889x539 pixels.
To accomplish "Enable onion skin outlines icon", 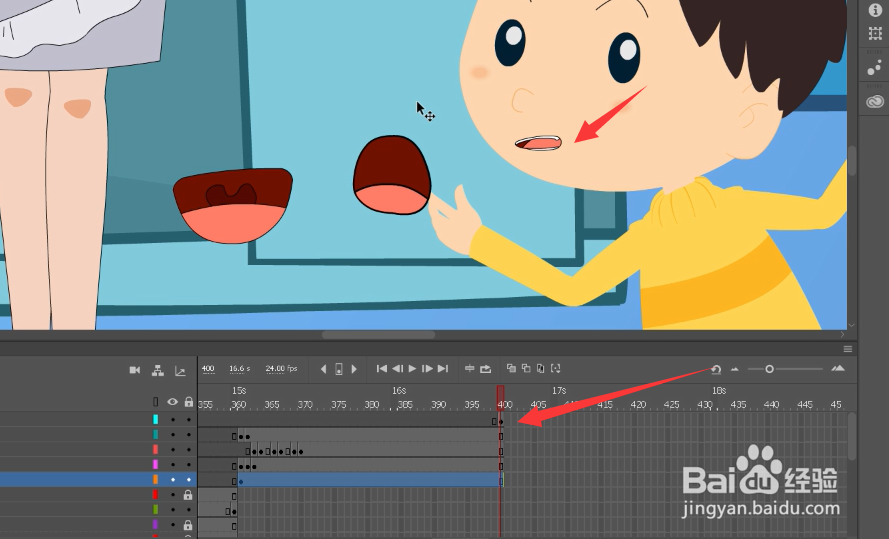I will pos(526,368).
